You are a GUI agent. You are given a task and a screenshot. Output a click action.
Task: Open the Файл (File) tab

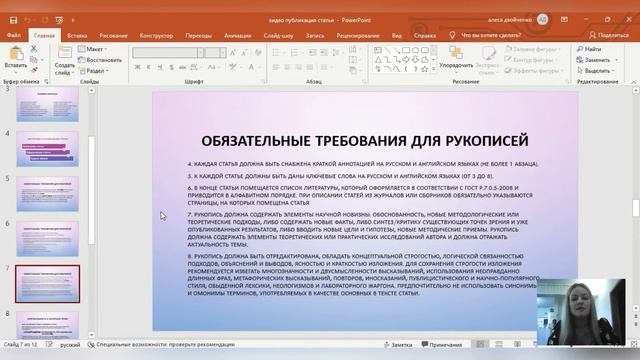click(14, 36)
